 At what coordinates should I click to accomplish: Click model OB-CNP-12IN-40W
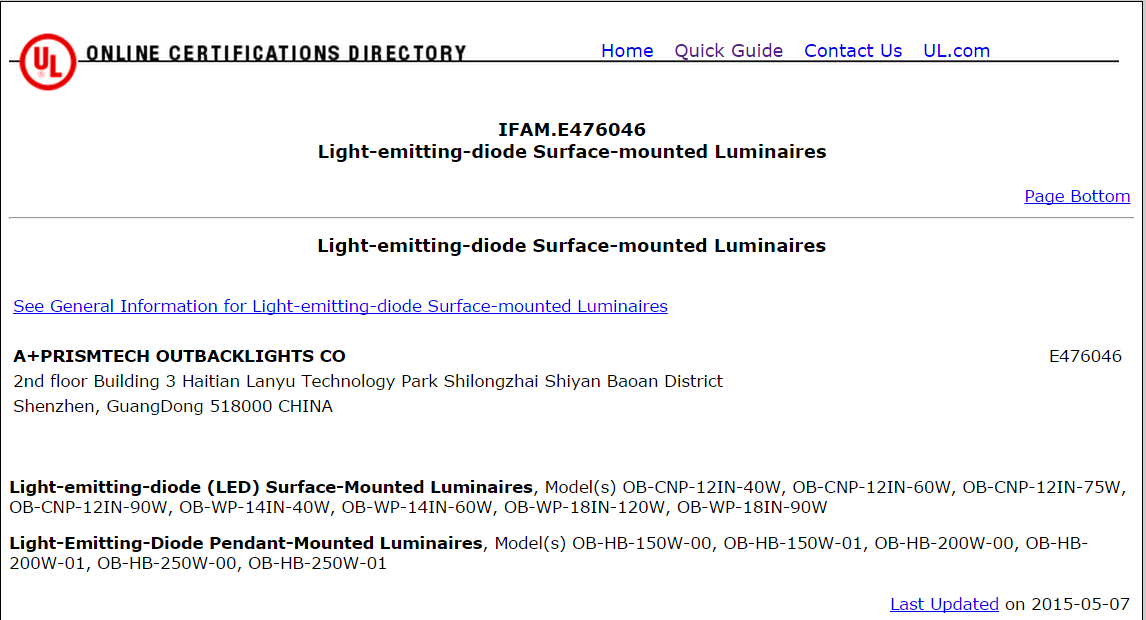click(702, 487)
